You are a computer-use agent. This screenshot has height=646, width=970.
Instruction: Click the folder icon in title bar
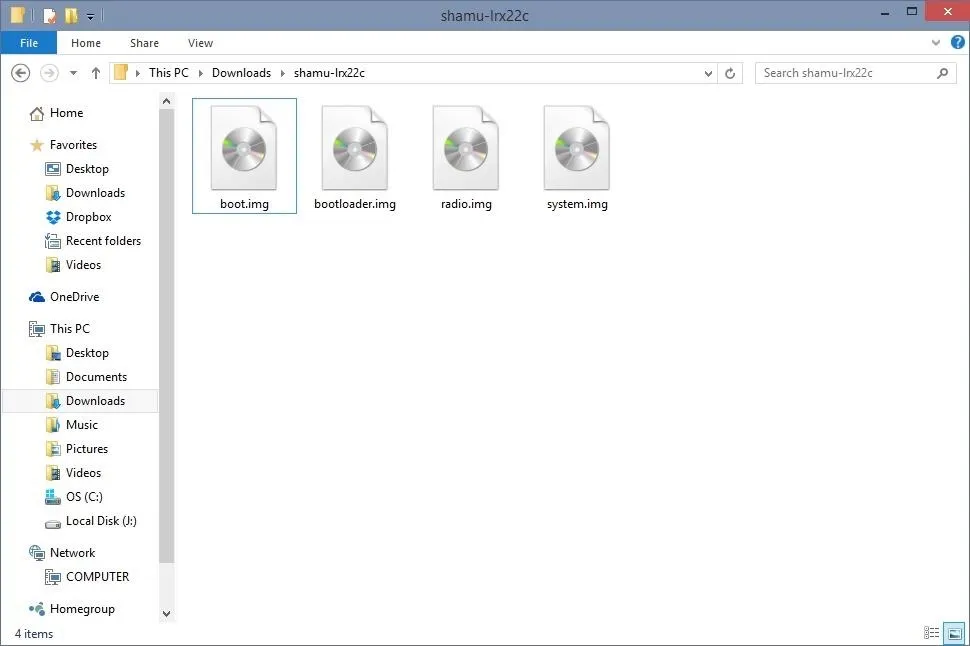[17, 15]
